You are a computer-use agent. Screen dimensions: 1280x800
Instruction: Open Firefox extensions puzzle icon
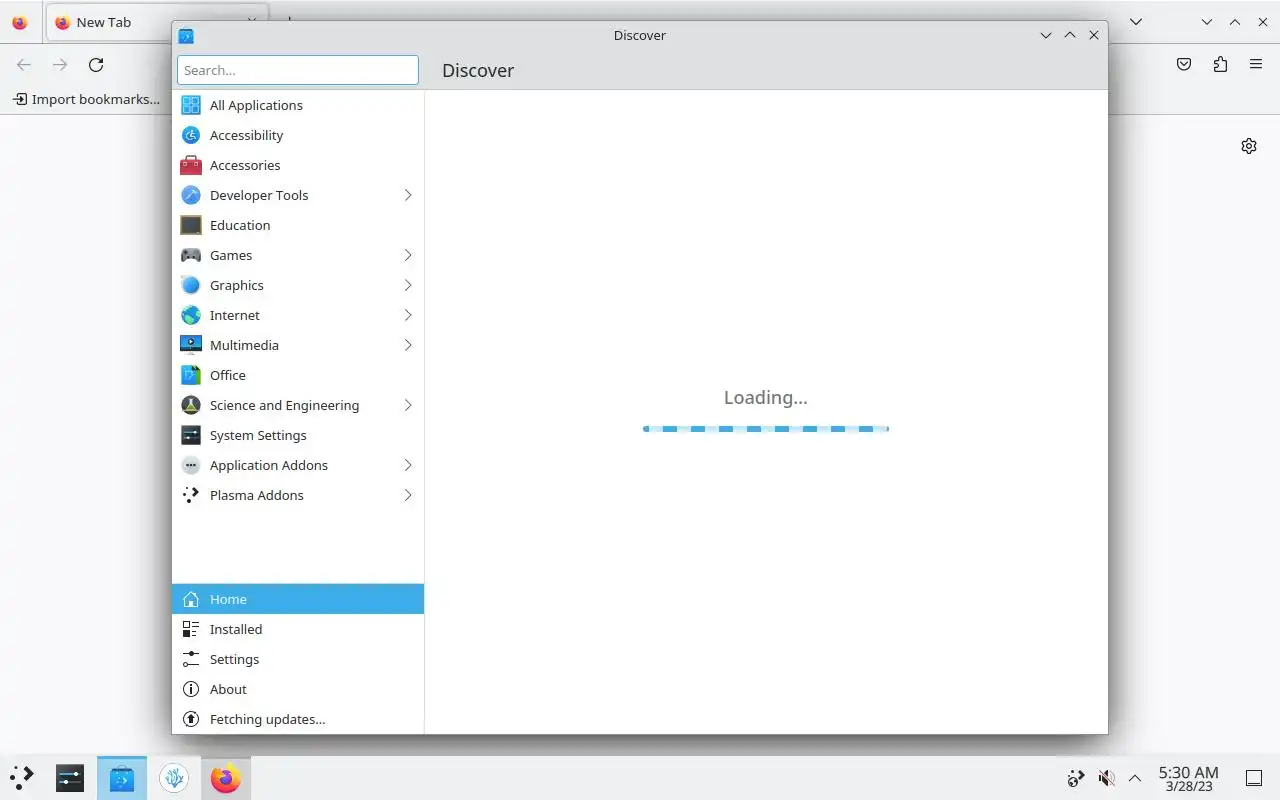[x=1220, y=65]
